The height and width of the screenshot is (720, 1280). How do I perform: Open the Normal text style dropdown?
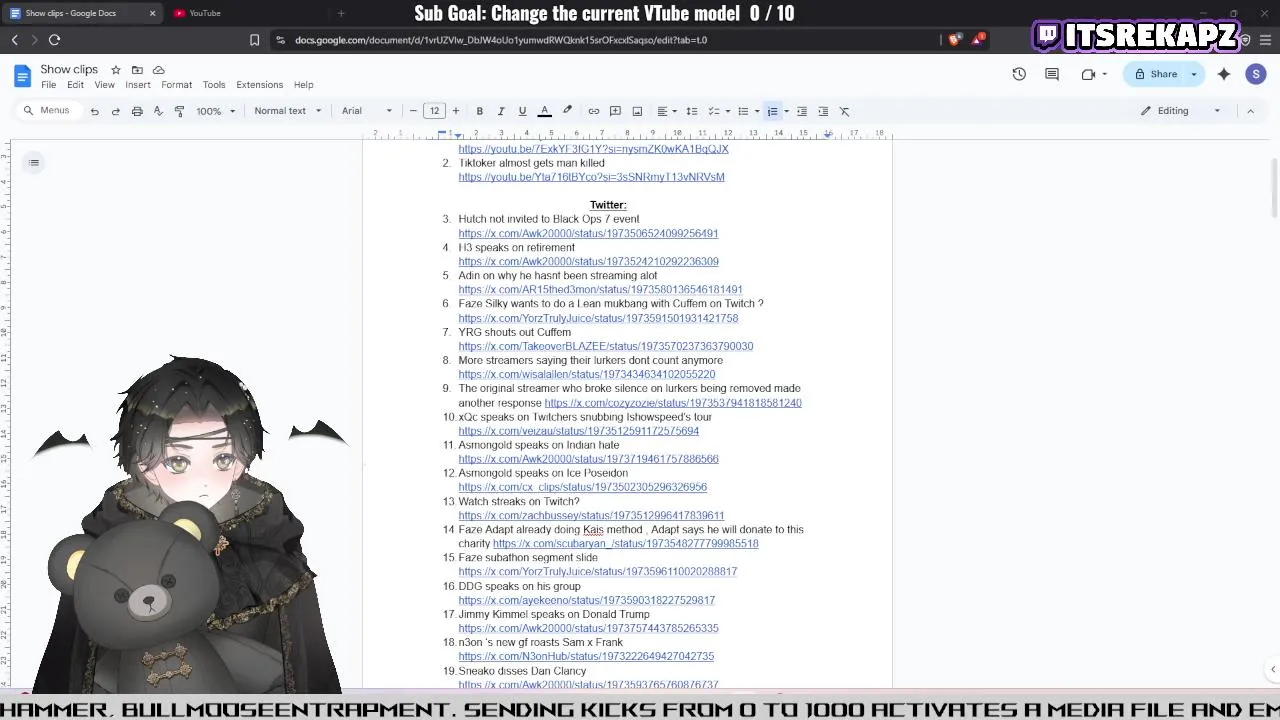tap(288, 111)
